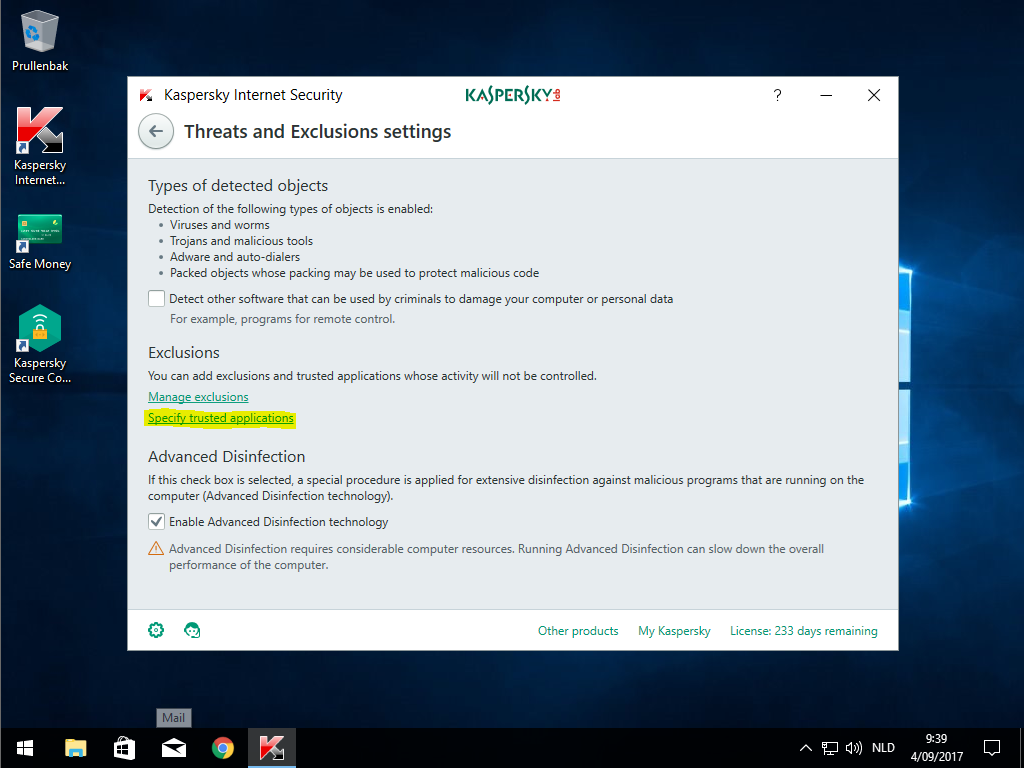
Task: Open Specify trusted applications link
Action: point(221,418)
